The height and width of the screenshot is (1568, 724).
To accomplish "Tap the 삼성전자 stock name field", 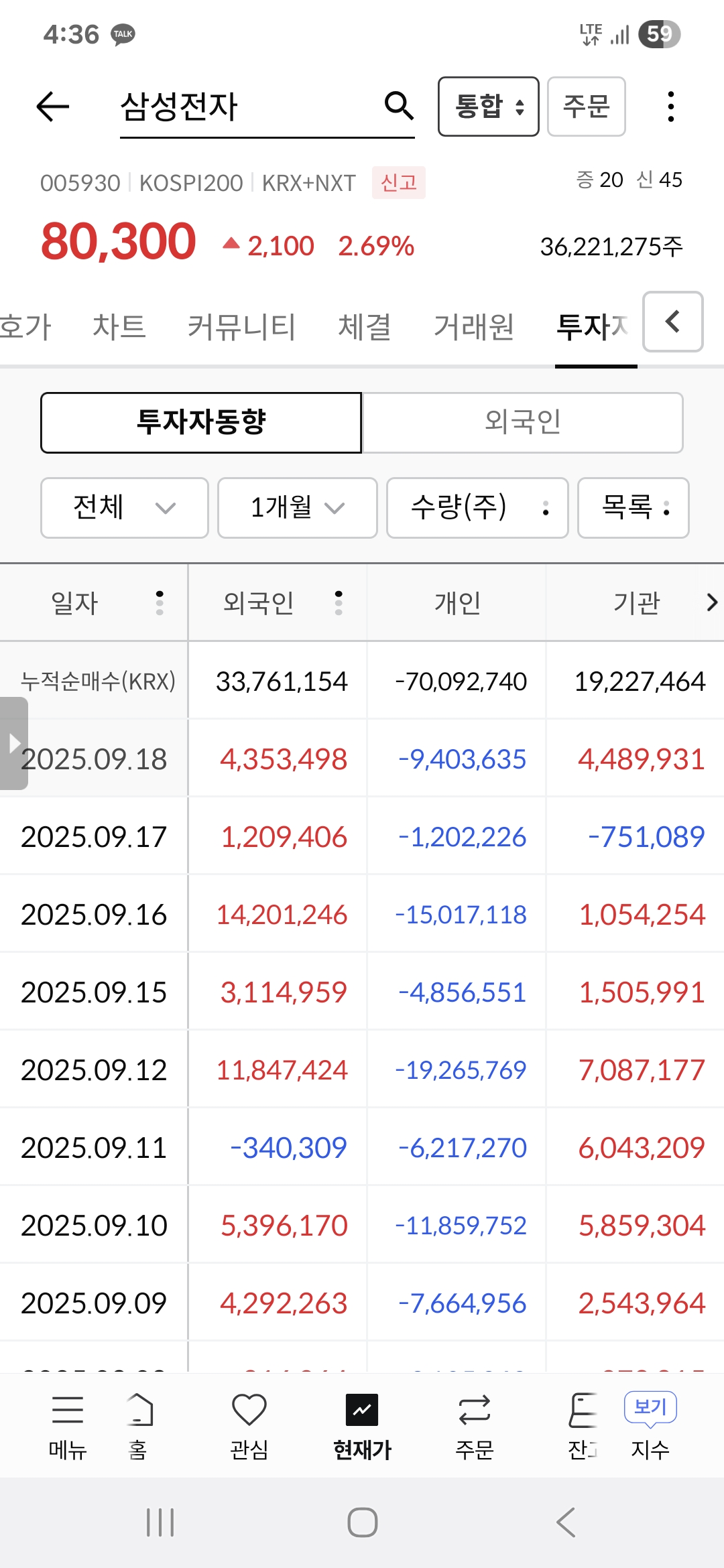I will tap(248, 107).
